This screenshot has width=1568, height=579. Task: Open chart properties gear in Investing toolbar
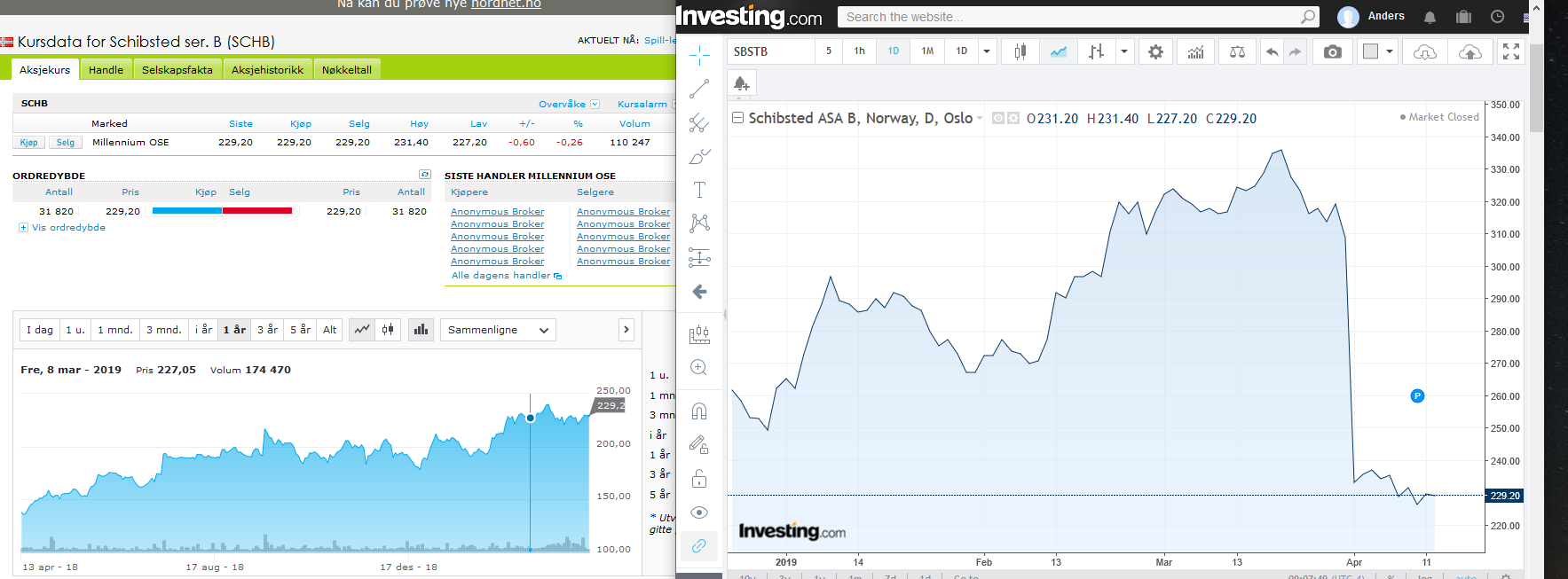[x=1155, y=51]
